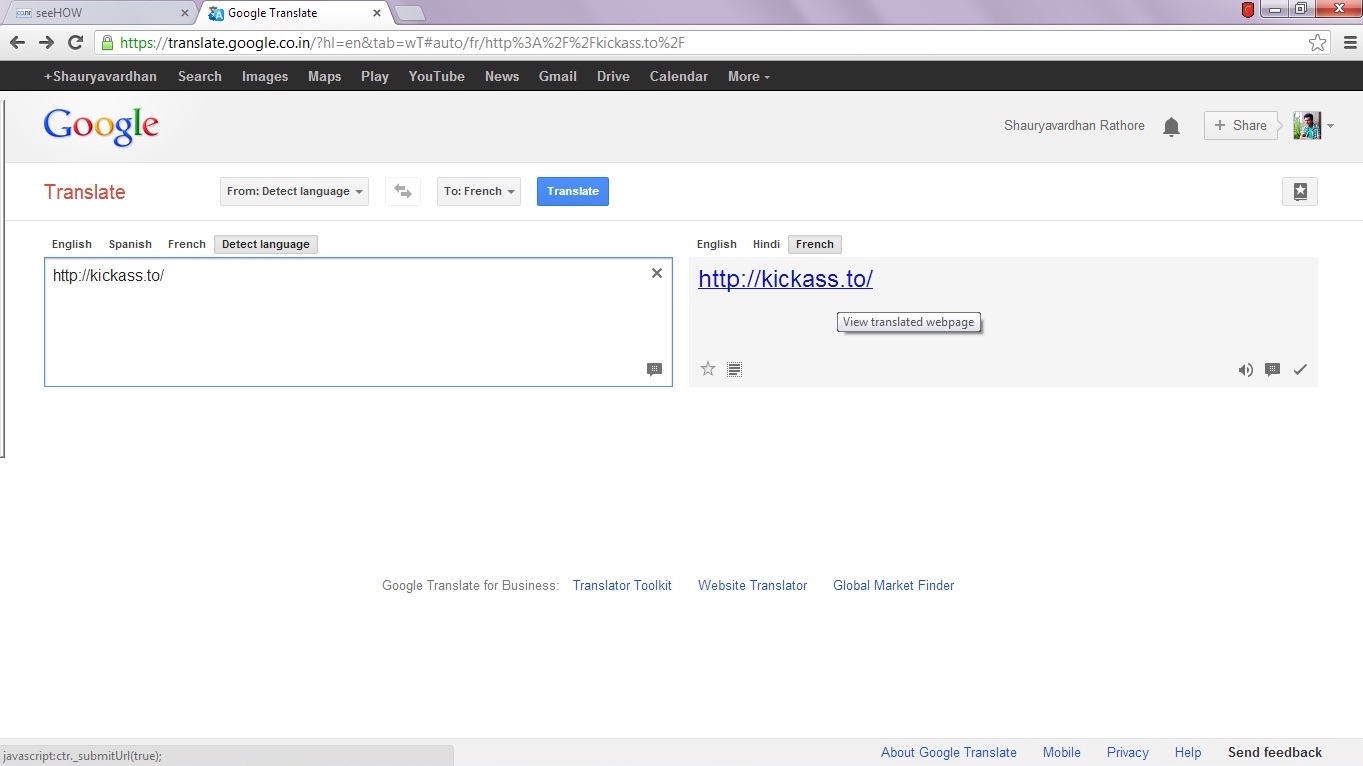
Task: Toggle the French target language button
Action: pos(815,244)
